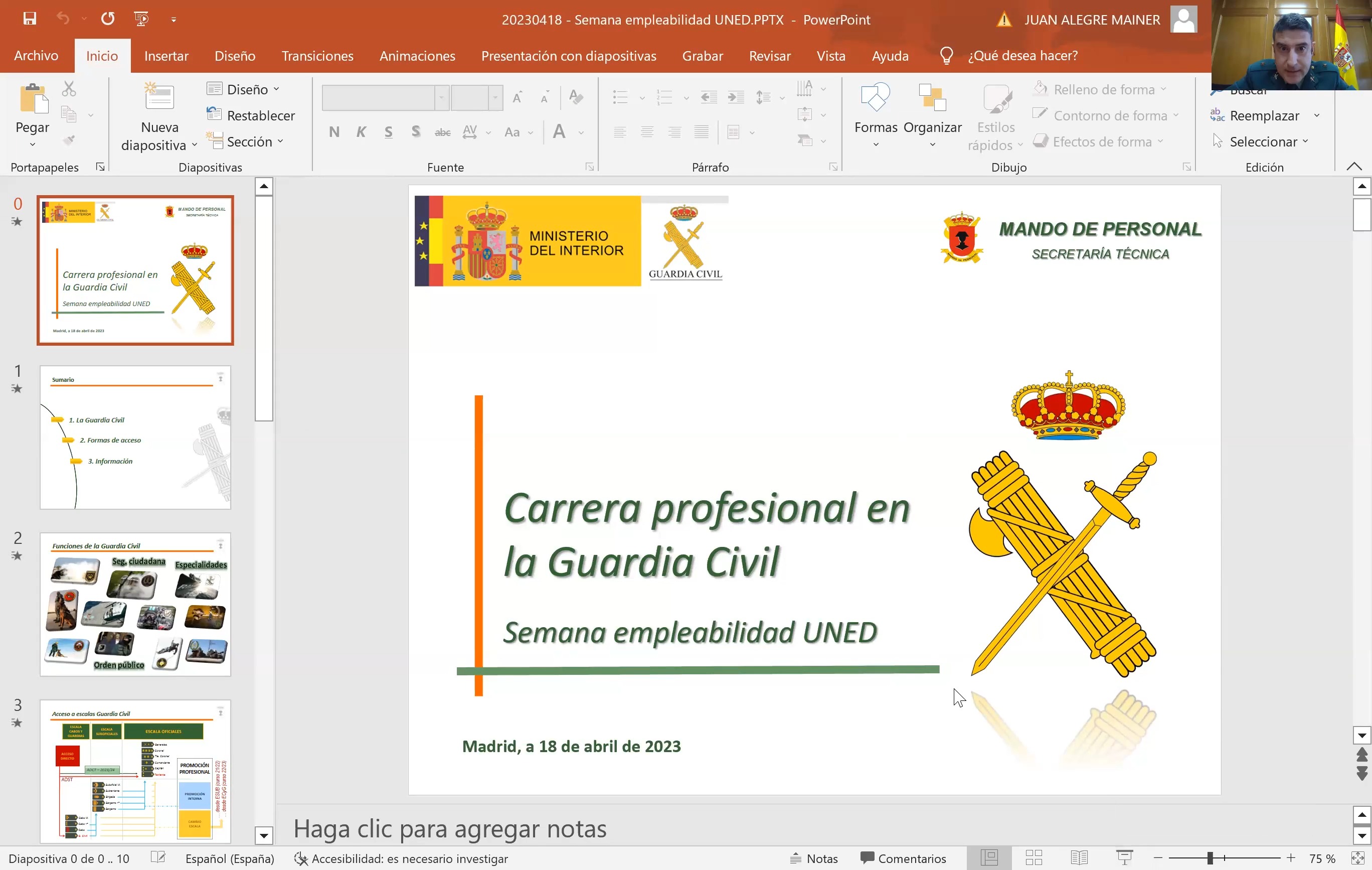Screen dimensions: 1372x870
Task: Click the Cut scissors icon
Action: pos(69,89)
